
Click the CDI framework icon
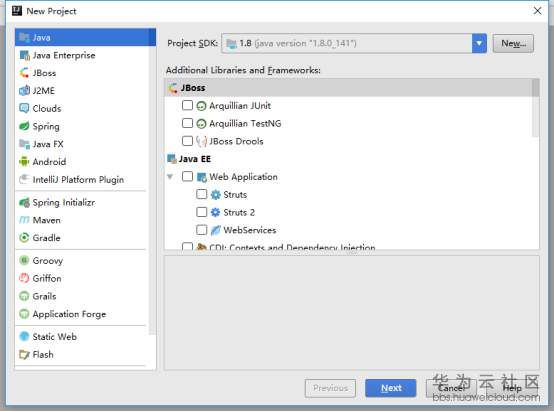pos(201,247)
